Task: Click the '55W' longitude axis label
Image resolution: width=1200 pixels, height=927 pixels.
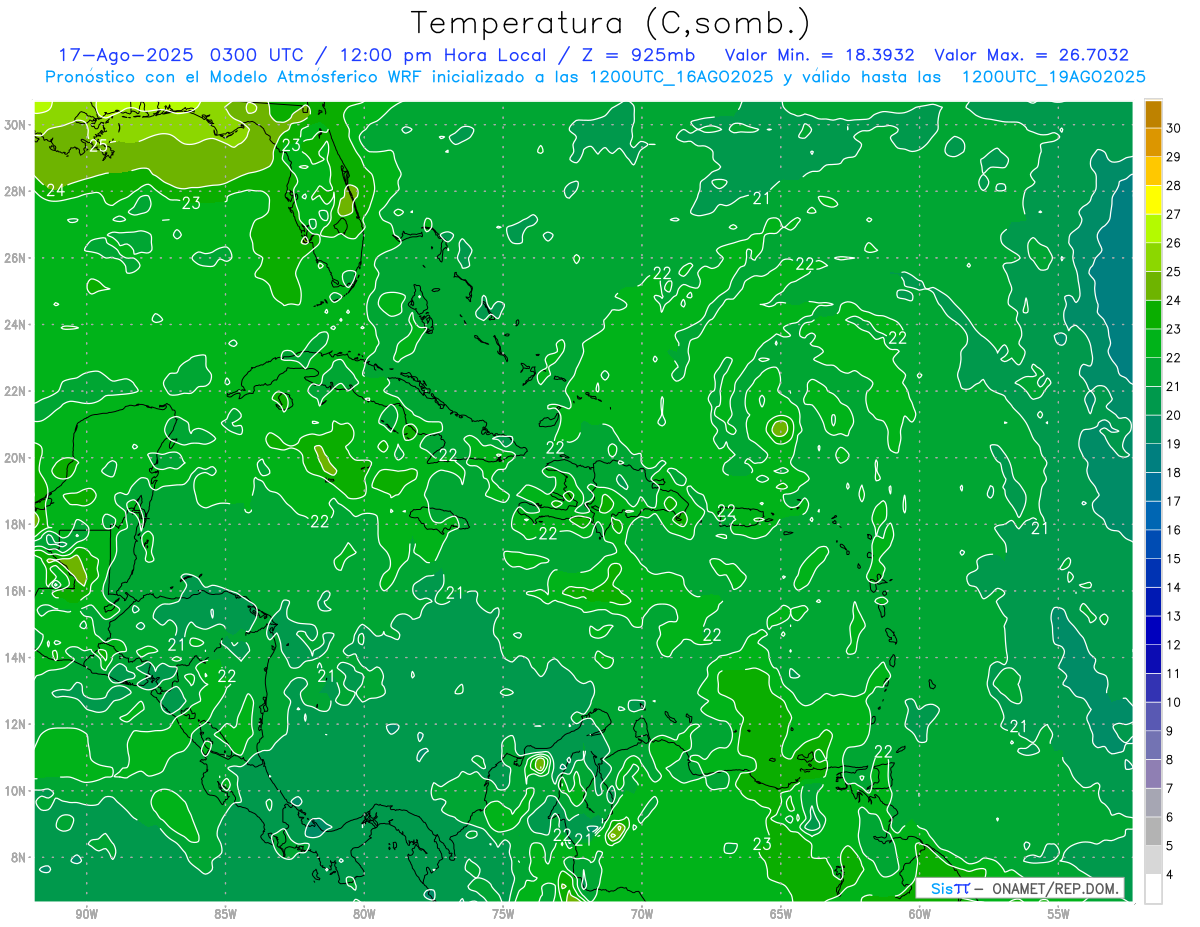Action: tap(1059, 914)
